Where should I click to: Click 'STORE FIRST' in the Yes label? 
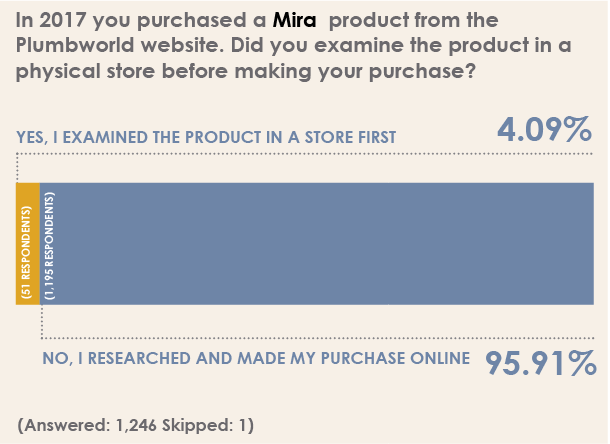(350, 137)
